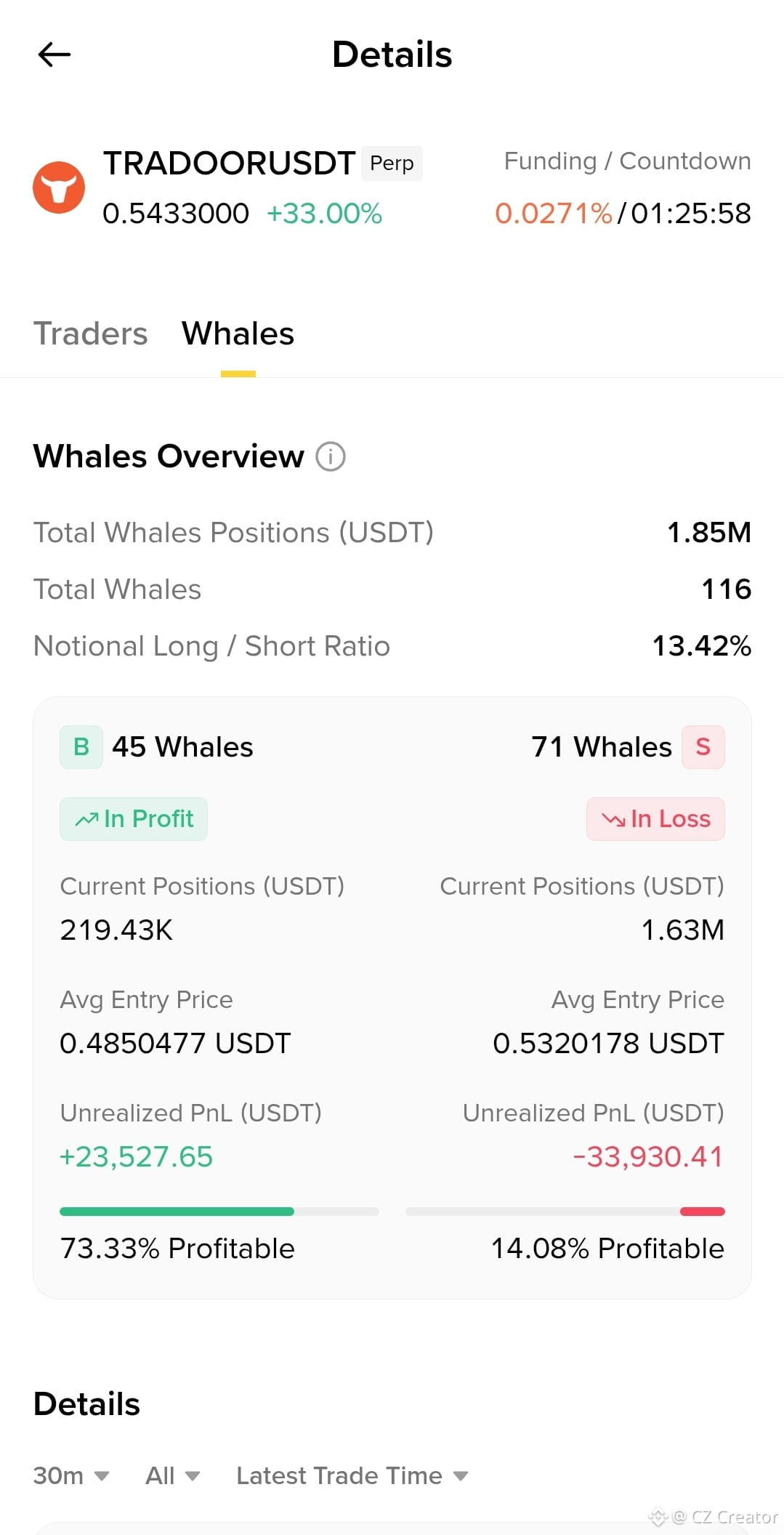784x1535 pixels.
Task: Switch to the Traders tab
Action: [x=91, y=334]
